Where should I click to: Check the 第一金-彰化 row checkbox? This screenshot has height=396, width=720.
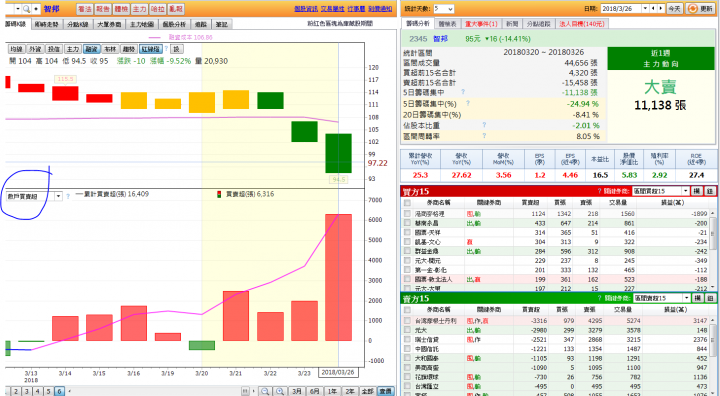coord(407,270)
